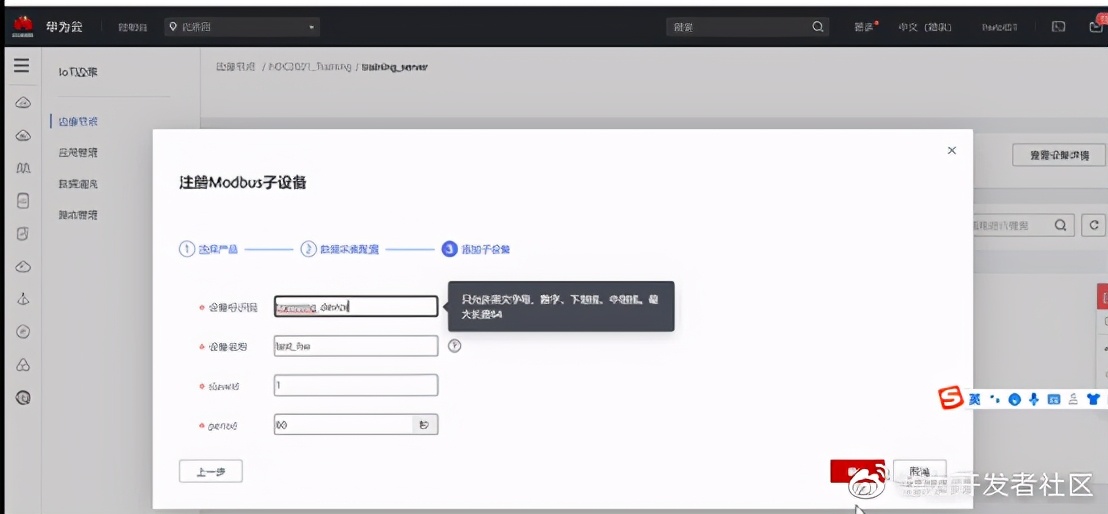Click the open-book icon in left rail
The image size is (1108, 514).
23,168
